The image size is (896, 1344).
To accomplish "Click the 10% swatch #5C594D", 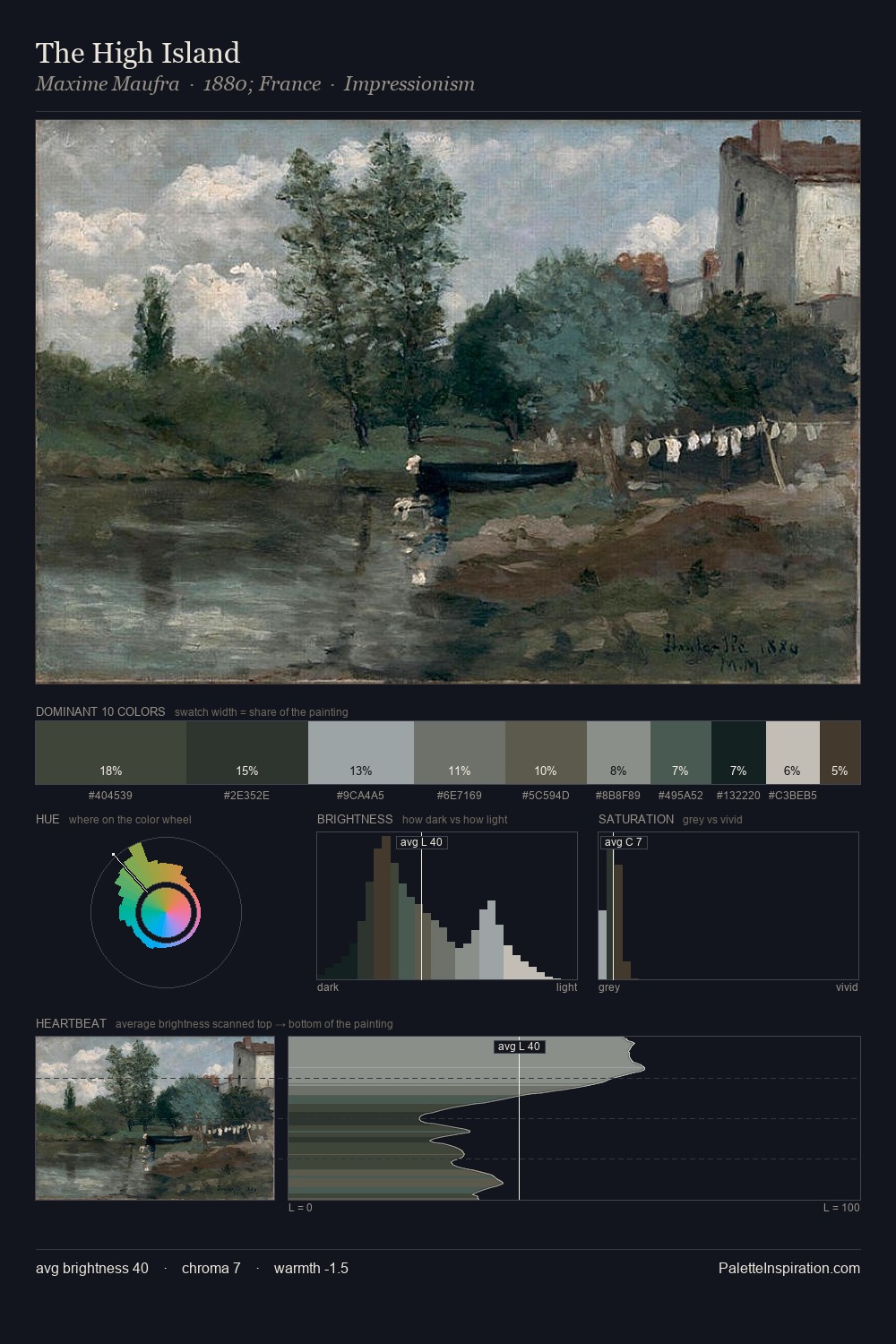I will tap(546, 753).
